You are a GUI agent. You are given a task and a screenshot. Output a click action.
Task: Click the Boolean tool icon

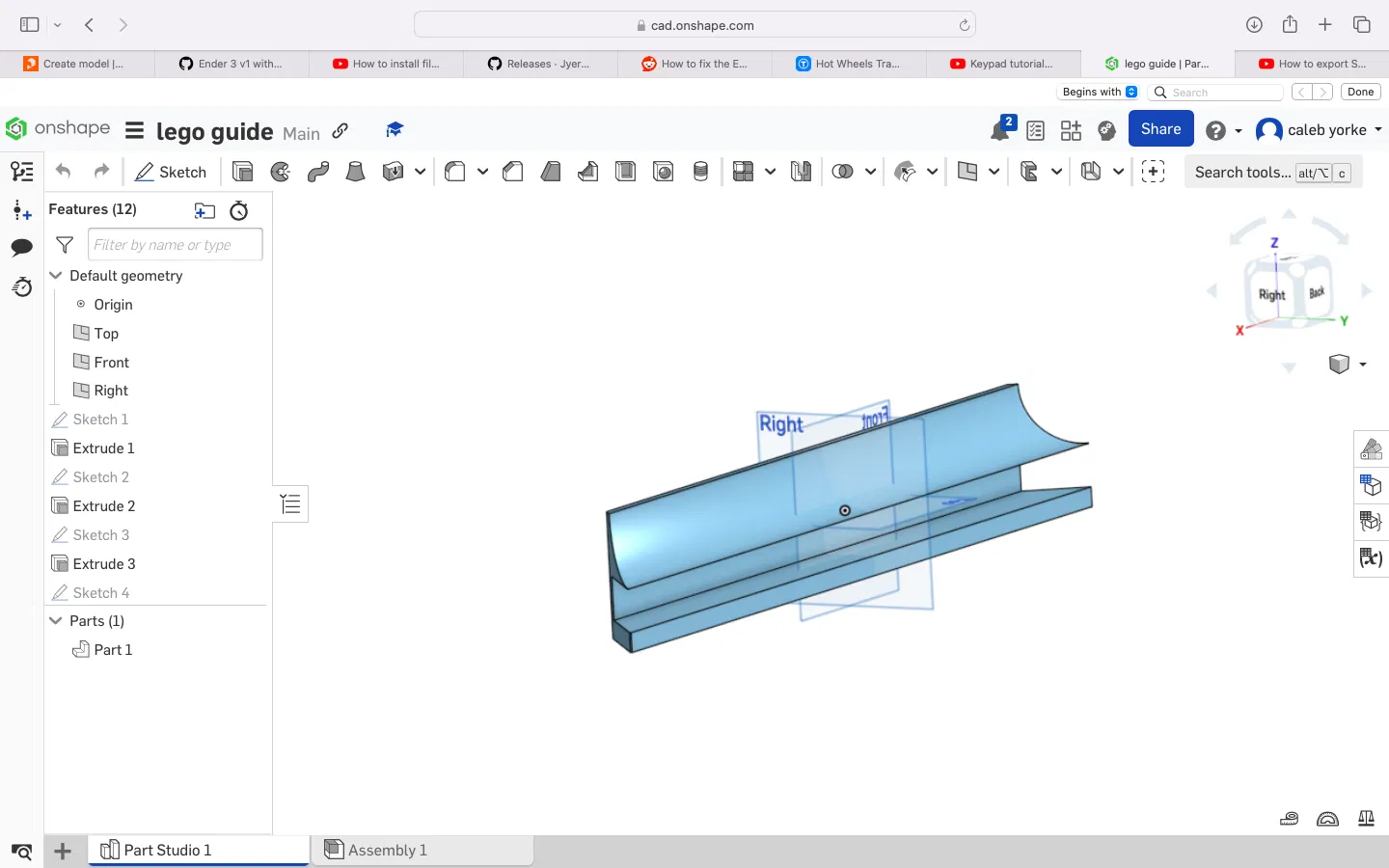pyautogui.click(x=842, y=172)
